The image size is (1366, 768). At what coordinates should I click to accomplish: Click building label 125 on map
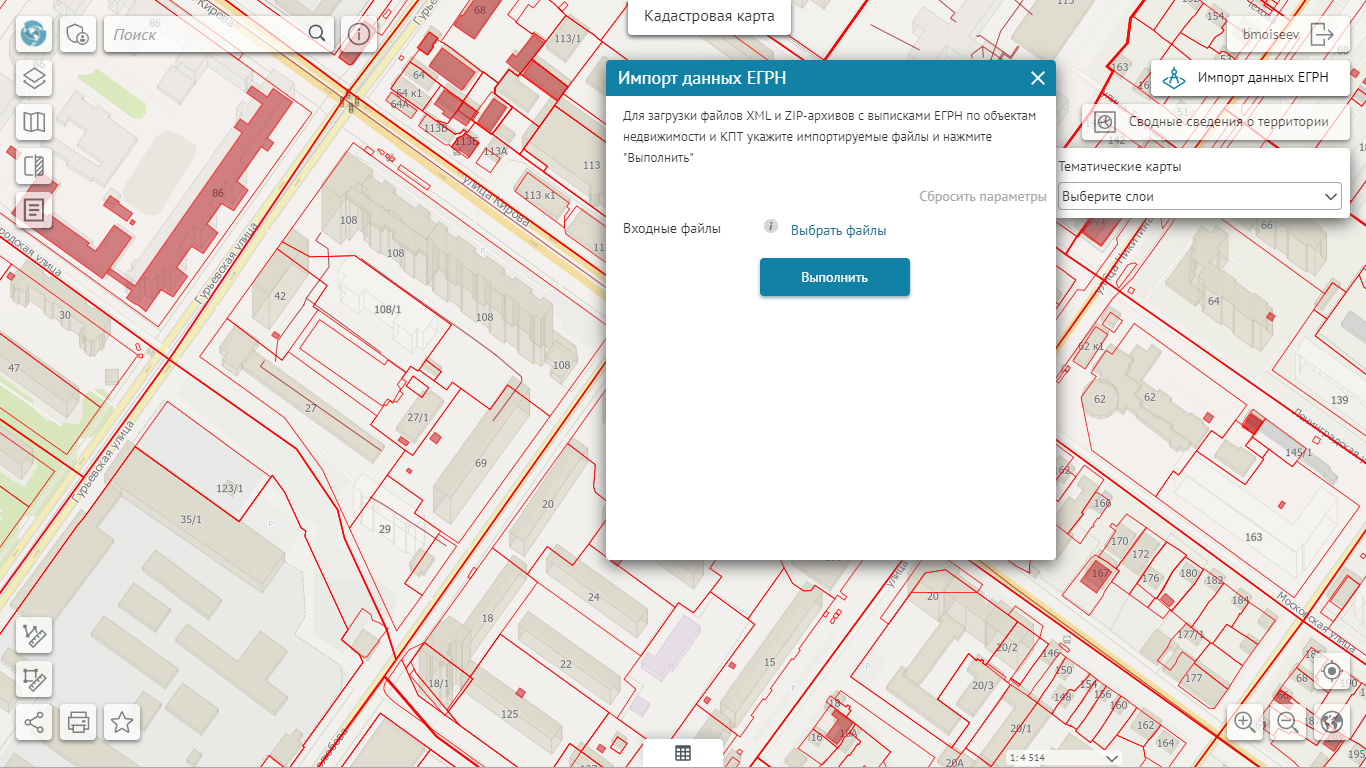pos(510,714)
